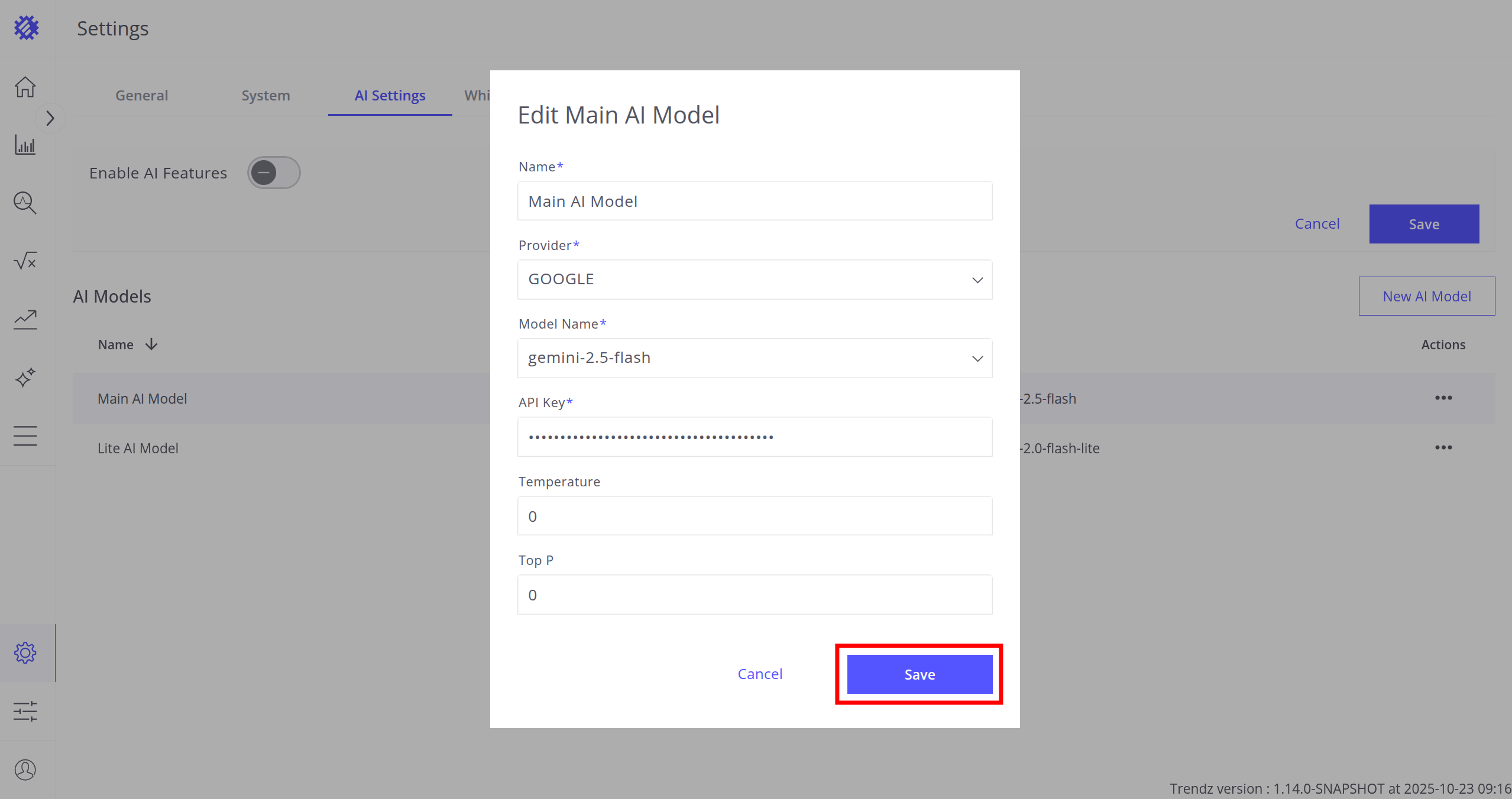Open the user profile icon

[25, 769]
